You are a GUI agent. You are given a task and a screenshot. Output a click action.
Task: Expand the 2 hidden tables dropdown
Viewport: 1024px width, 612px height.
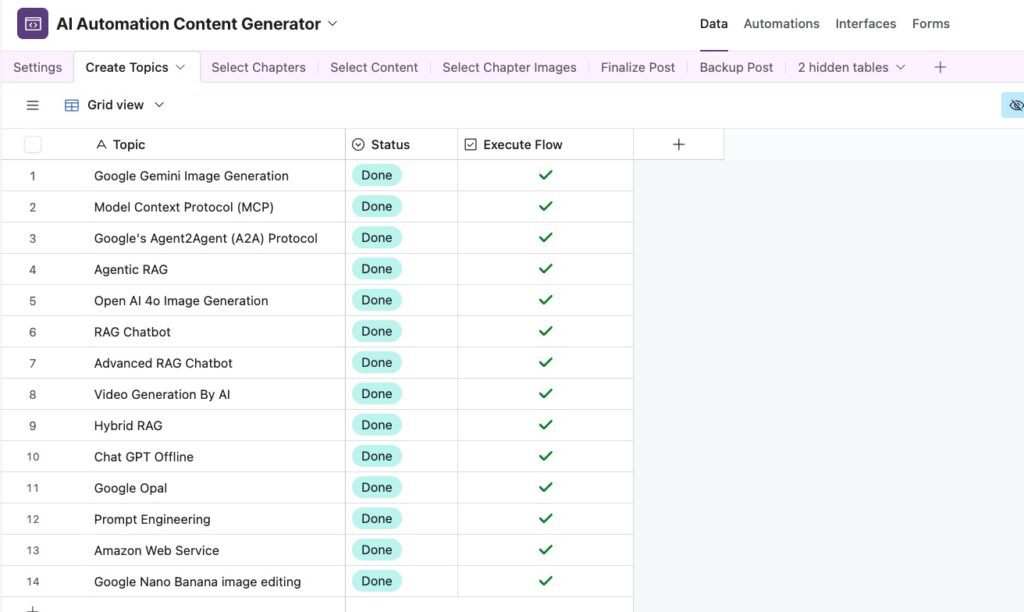coord(901,67)
